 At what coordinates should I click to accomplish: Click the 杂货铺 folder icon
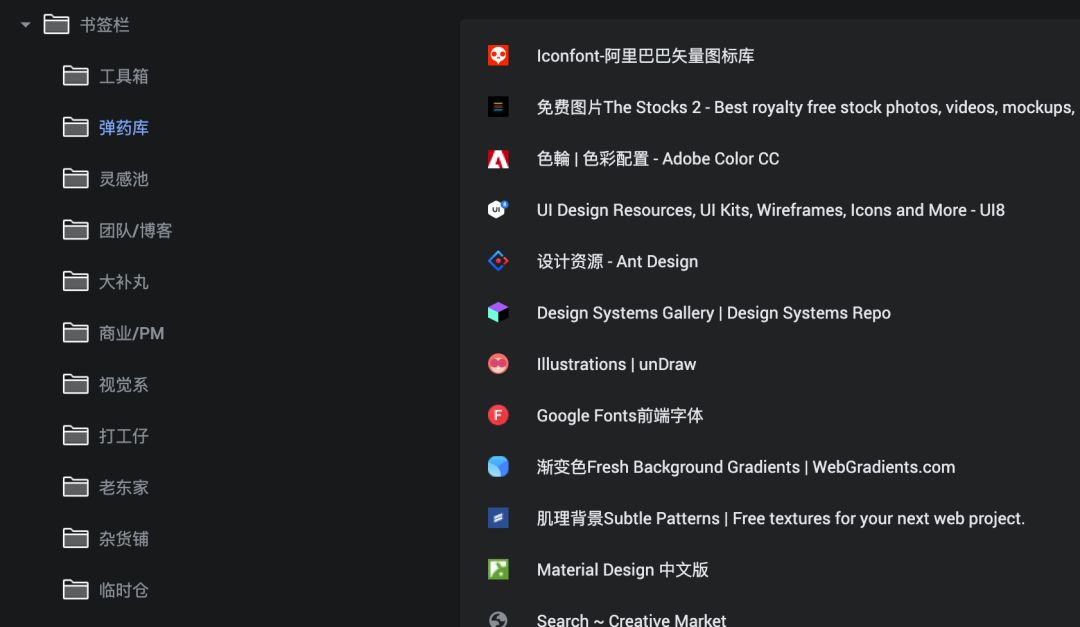76,539
